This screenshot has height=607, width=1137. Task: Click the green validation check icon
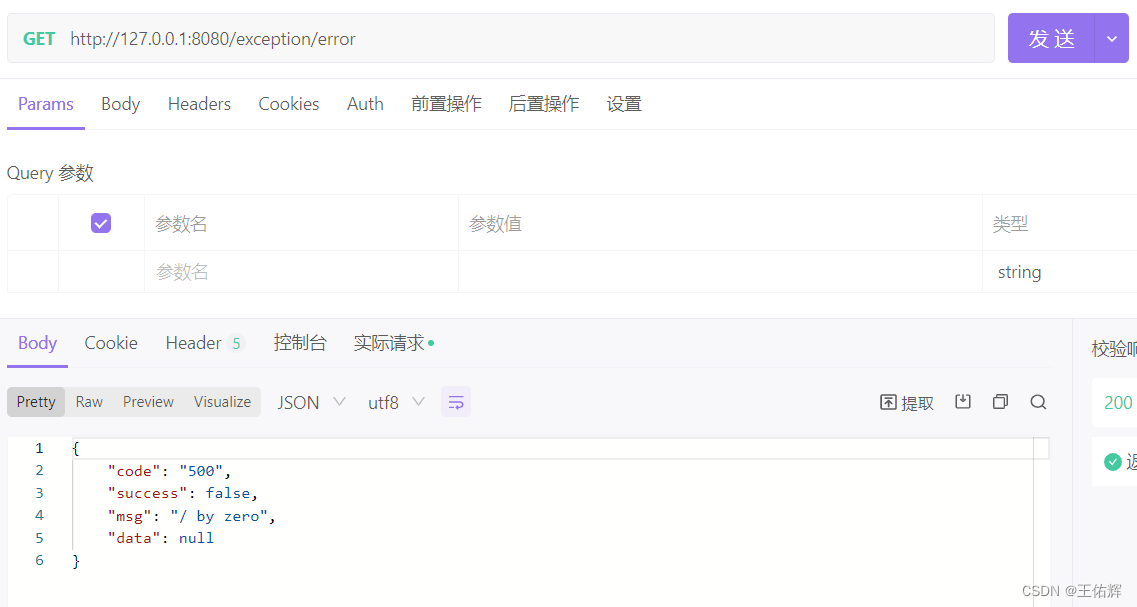click(x=1112, y=461)
